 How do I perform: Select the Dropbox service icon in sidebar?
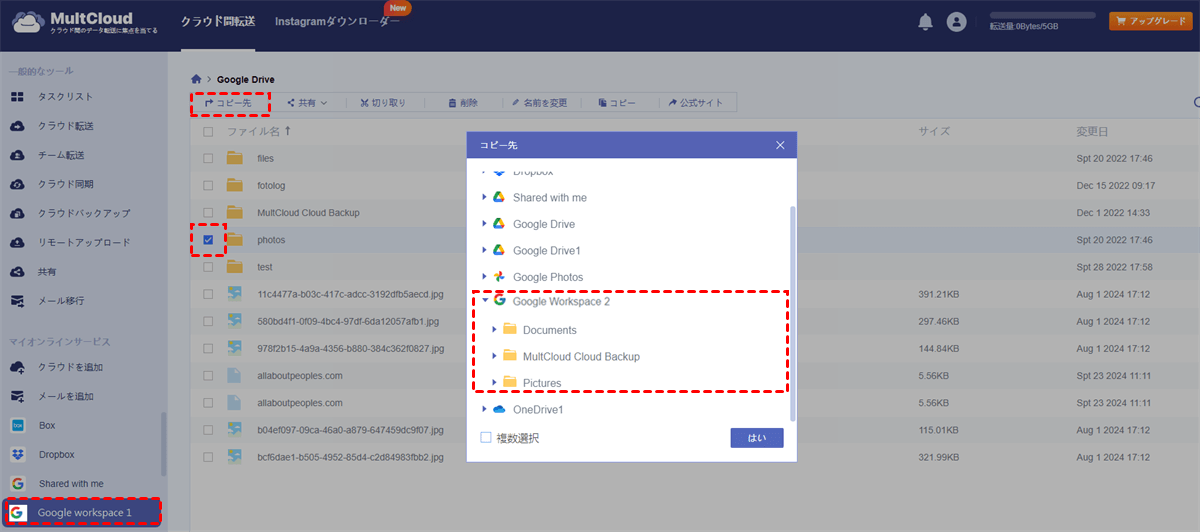point(17,454)
